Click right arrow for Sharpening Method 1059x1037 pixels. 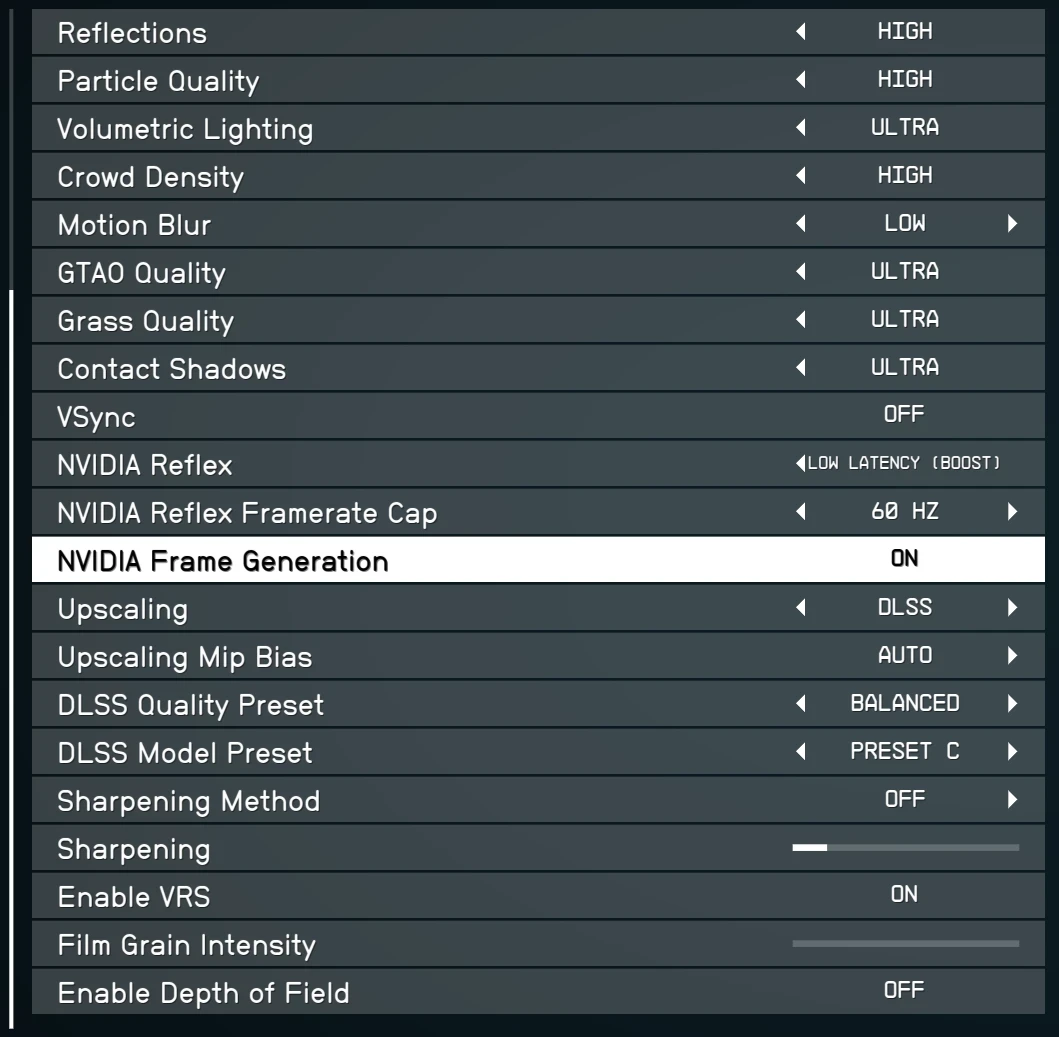click(1012, 800)
